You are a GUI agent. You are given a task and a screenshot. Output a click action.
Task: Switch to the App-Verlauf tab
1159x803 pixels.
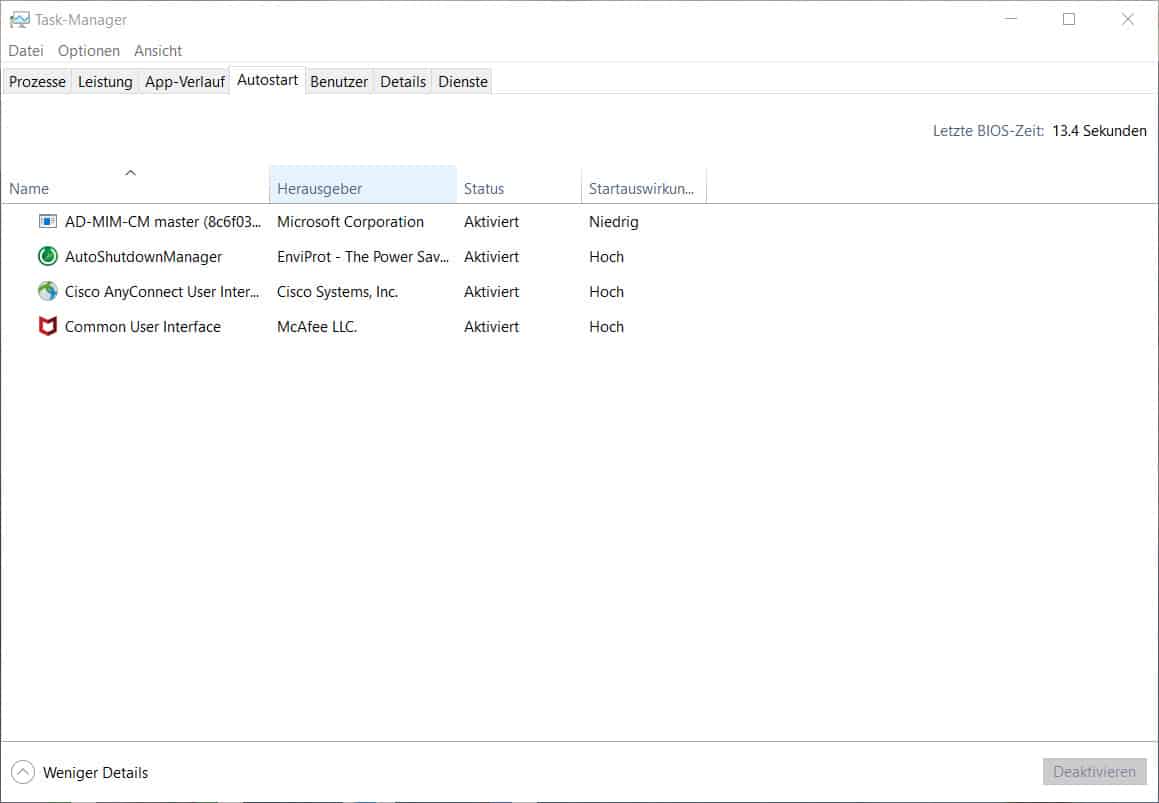[x=184, y=81]
